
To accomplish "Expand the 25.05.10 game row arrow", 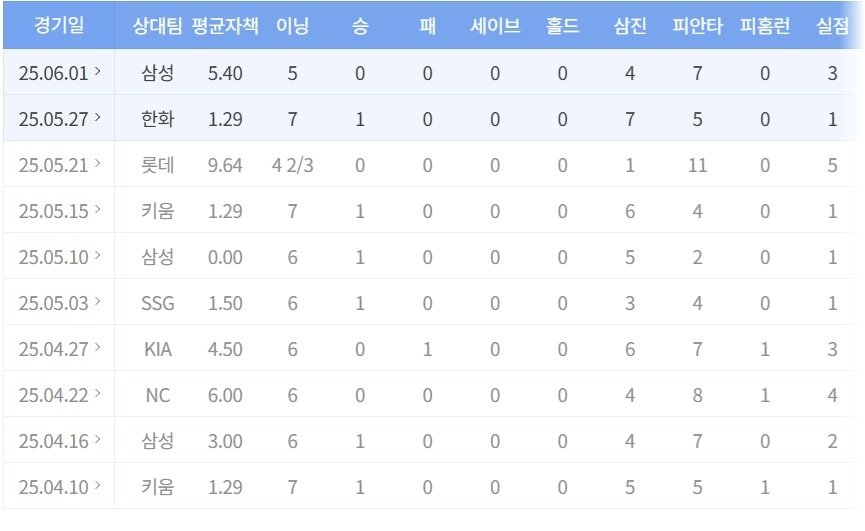I will pos(97,256).
